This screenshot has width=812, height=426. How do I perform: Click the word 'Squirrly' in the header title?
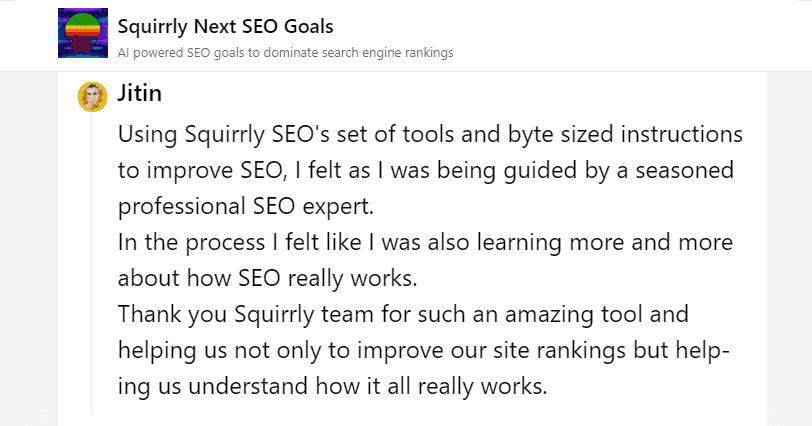click(x=153, y=27)
